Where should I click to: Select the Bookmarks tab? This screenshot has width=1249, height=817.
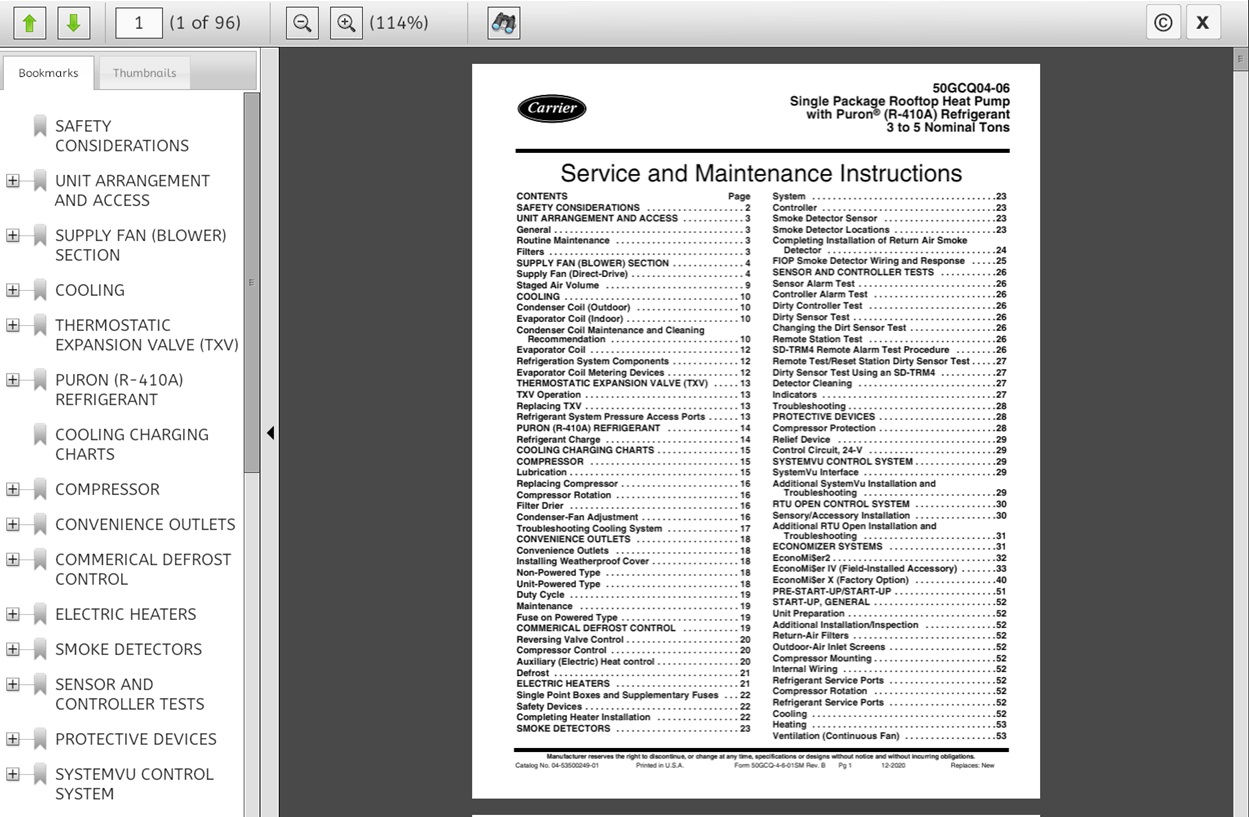click(48, 73)
